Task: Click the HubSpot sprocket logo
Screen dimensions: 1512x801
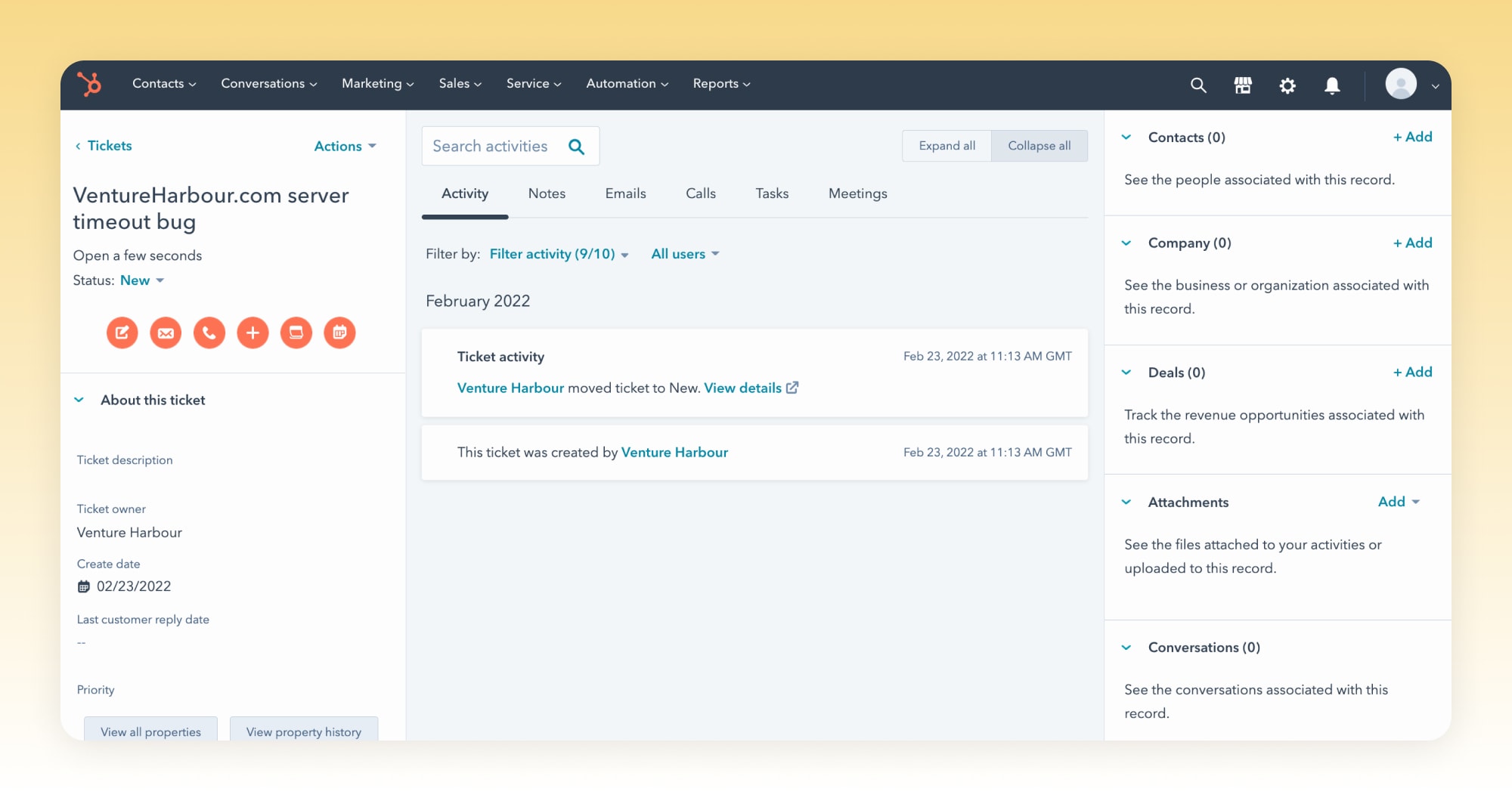Action: coord(90,84)
